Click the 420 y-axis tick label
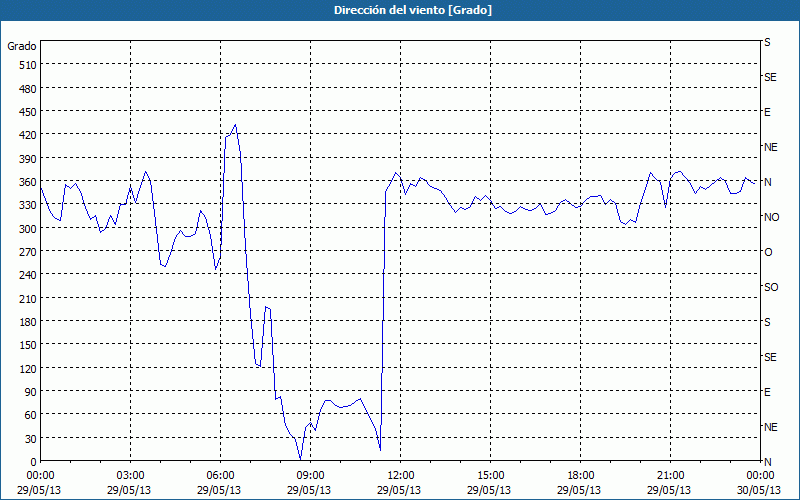Image resolution: width=800 pixels, height=500 pixels. coord(28,135)
